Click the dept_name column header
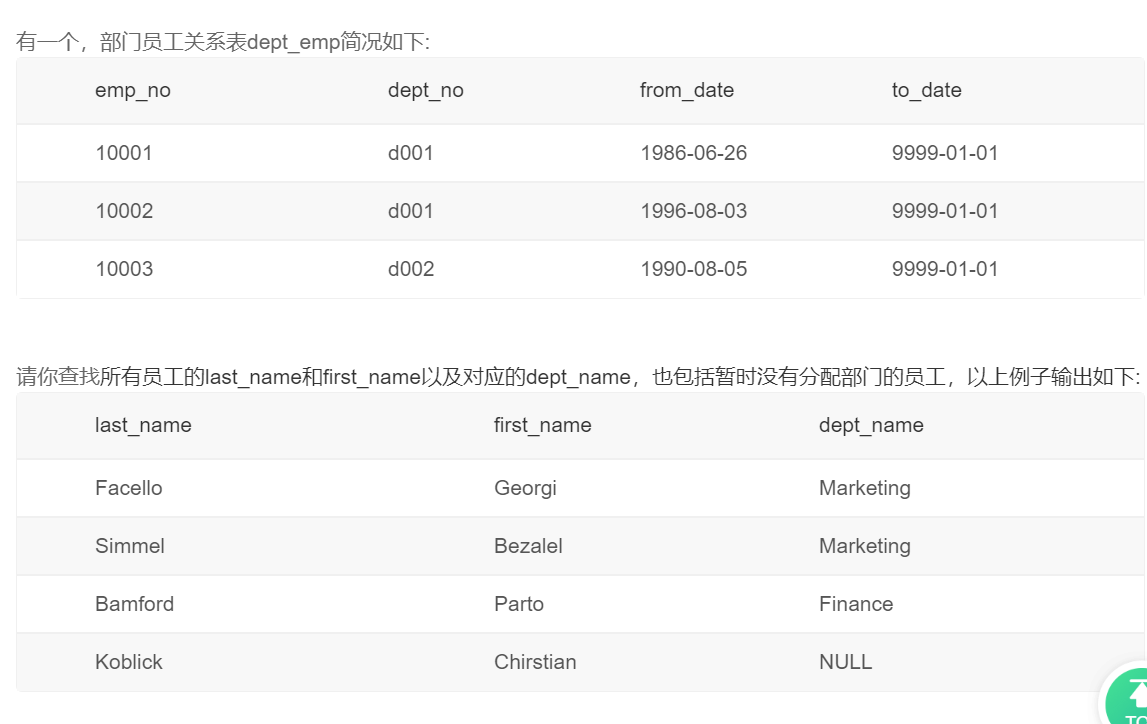The image size is (1147, 724). (871, 425)
